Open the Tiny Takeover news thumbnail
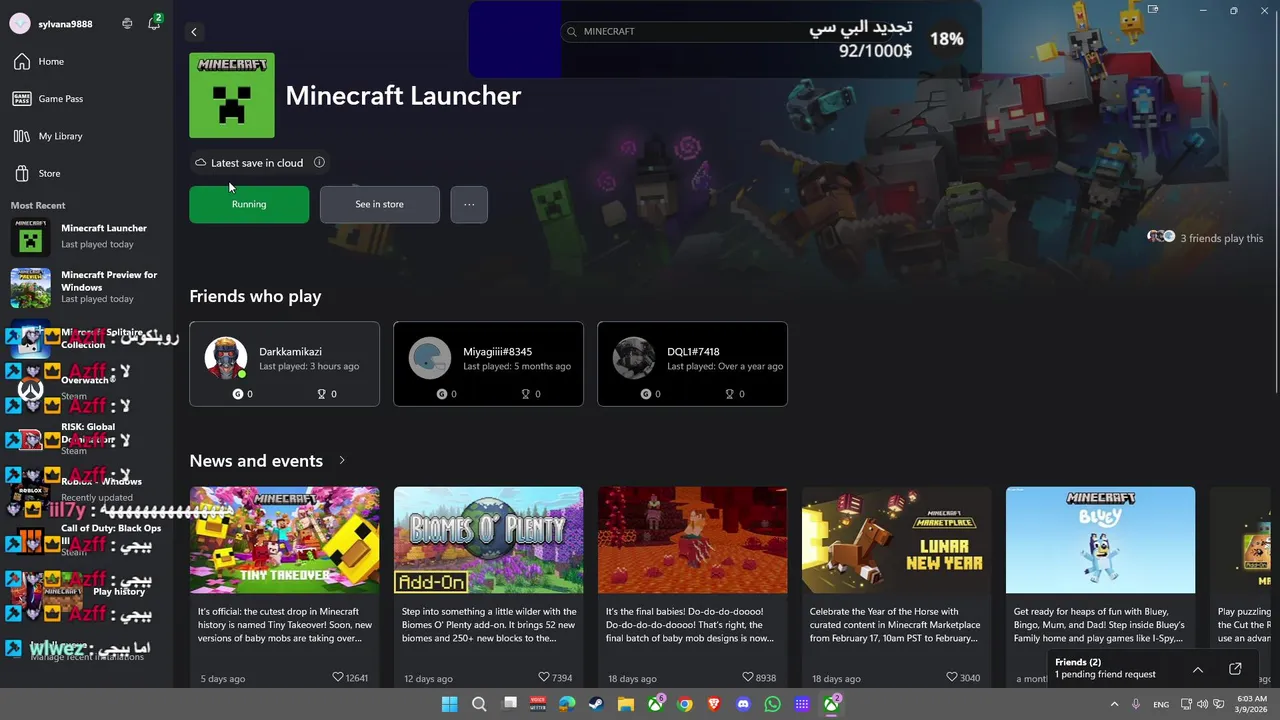 (284, 540)
